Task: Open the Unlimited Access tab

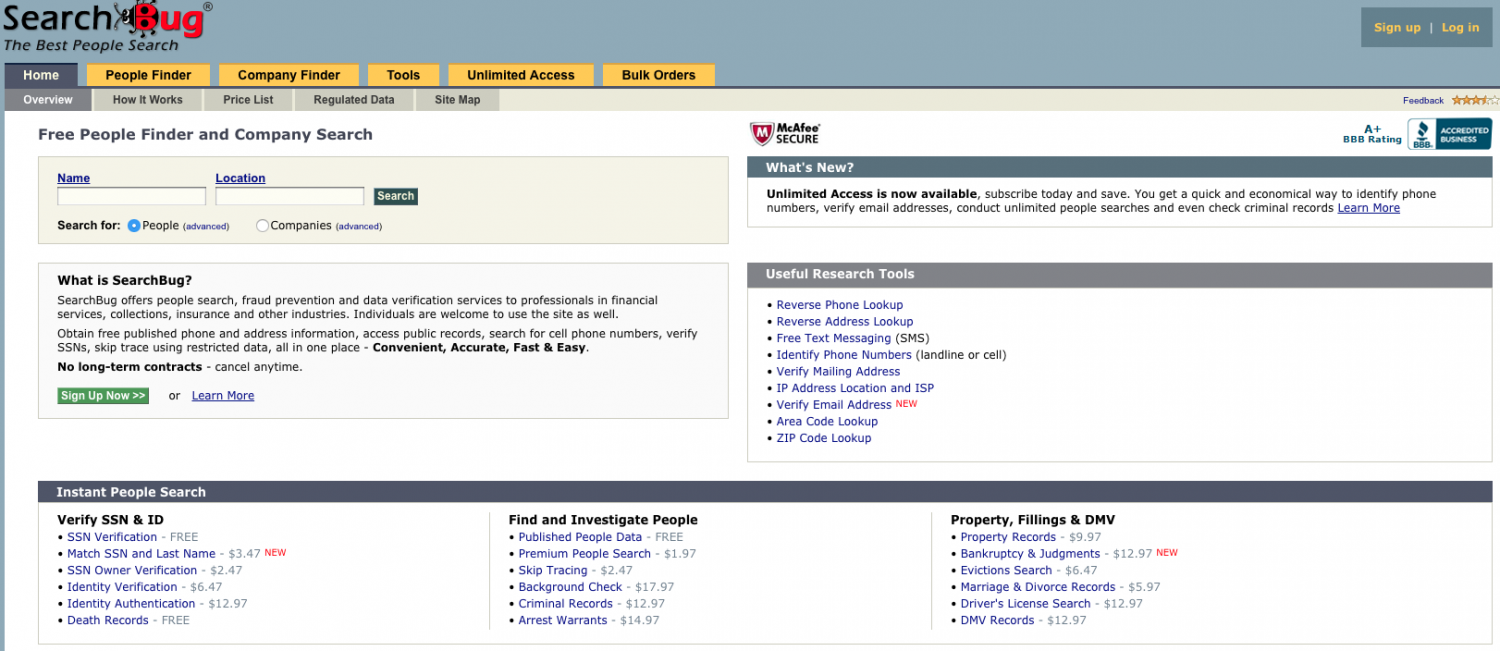Action: (x=521, y=75)
